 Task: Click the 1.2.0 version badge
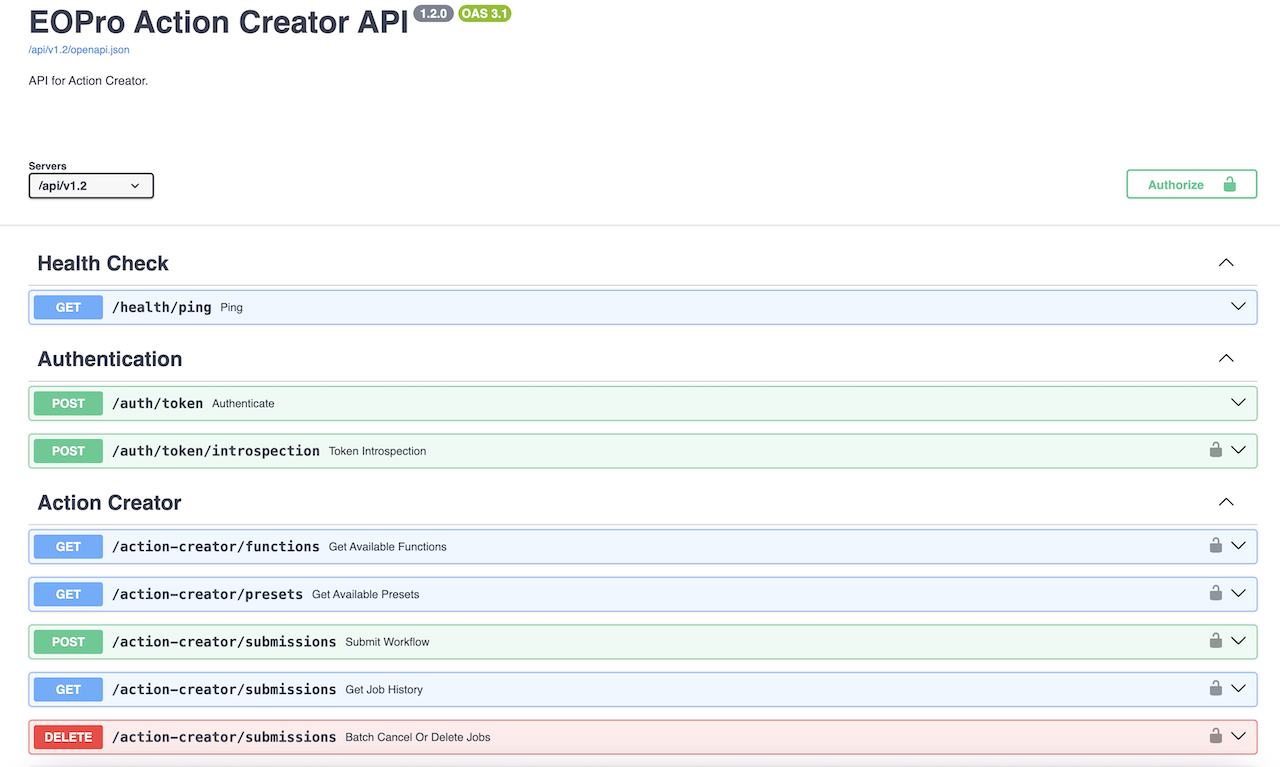tap(433, 14)
